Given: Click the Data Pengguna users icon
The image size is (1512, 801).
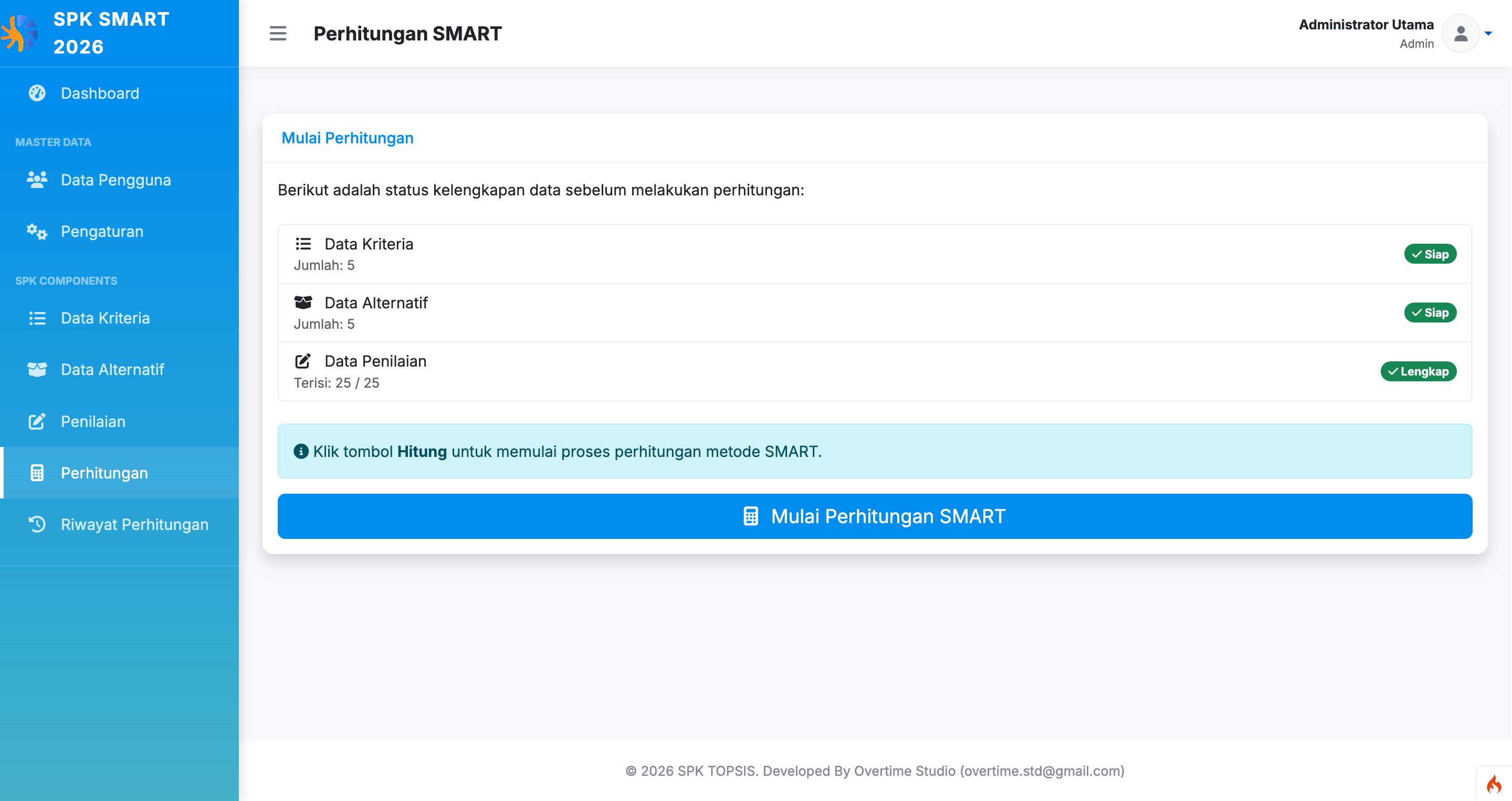Looking at the screenshot, I should coord(37,180).
